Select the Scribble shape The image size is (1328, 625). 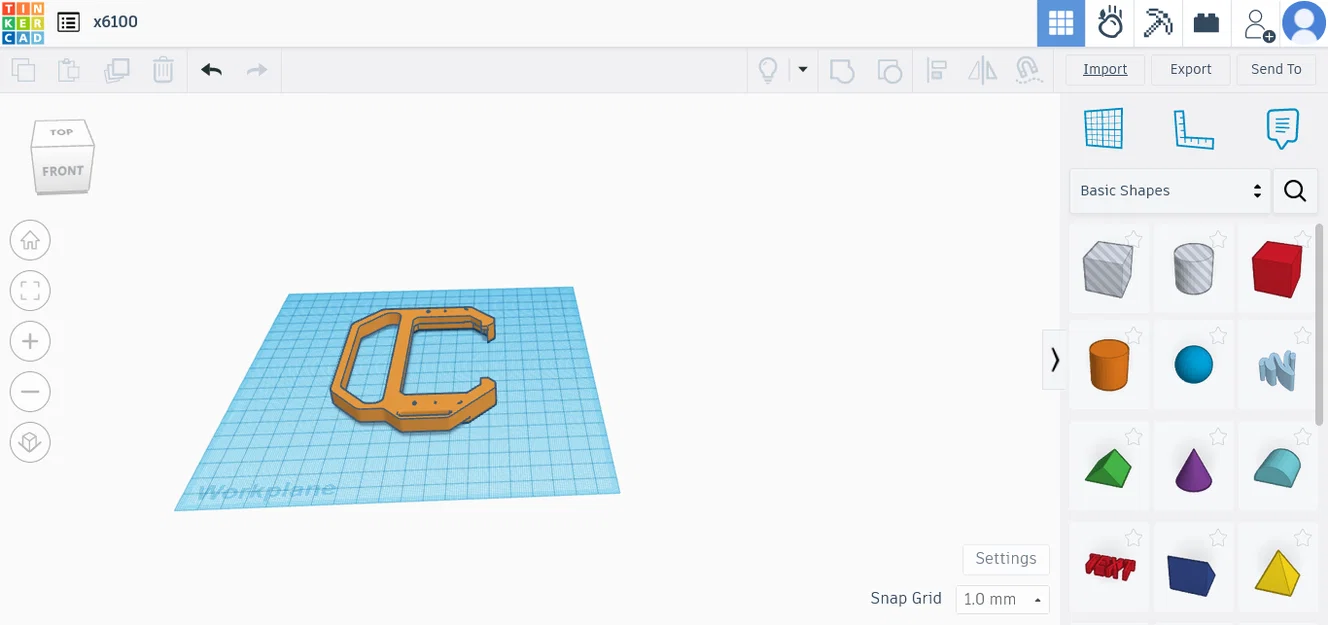[x=1277, y=368]
